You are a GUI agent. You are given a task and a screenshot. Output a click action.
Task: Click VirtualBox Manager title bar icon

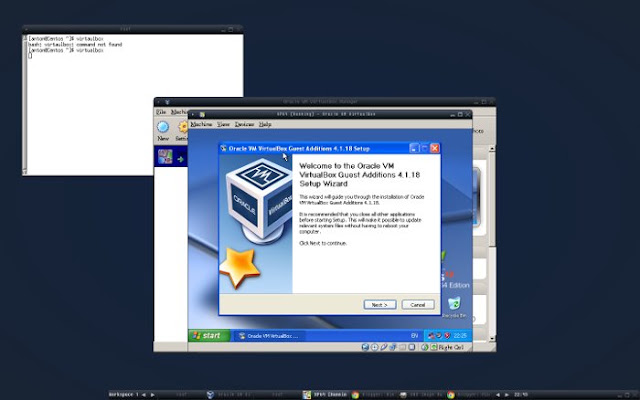pyautogui.click(x=167, y=102)
